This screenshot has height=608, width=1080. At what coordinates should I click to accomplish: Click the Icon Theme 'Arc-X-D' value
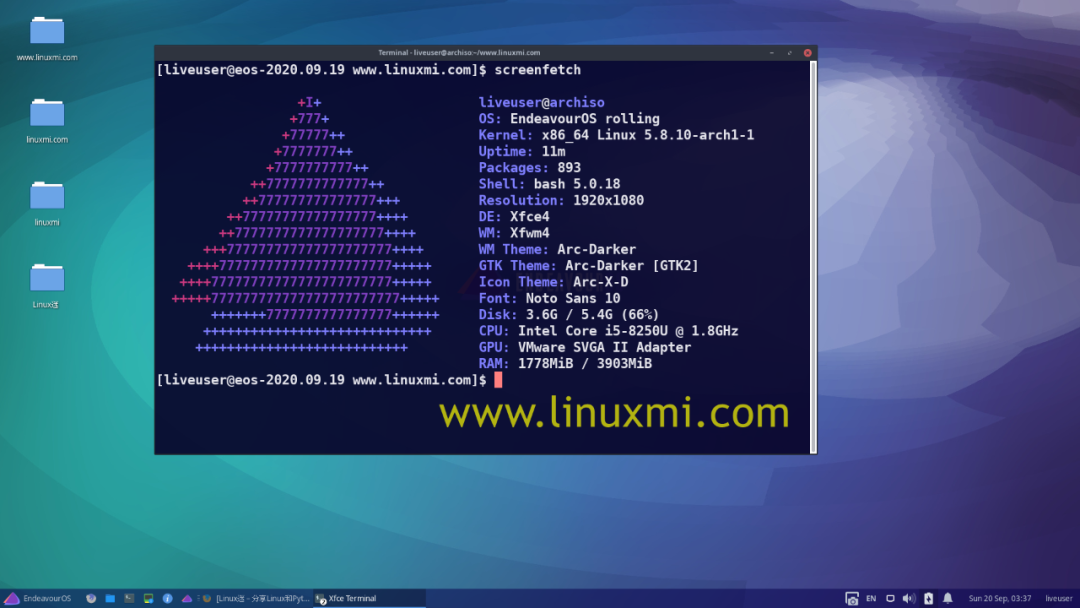[x=601, y=282]
